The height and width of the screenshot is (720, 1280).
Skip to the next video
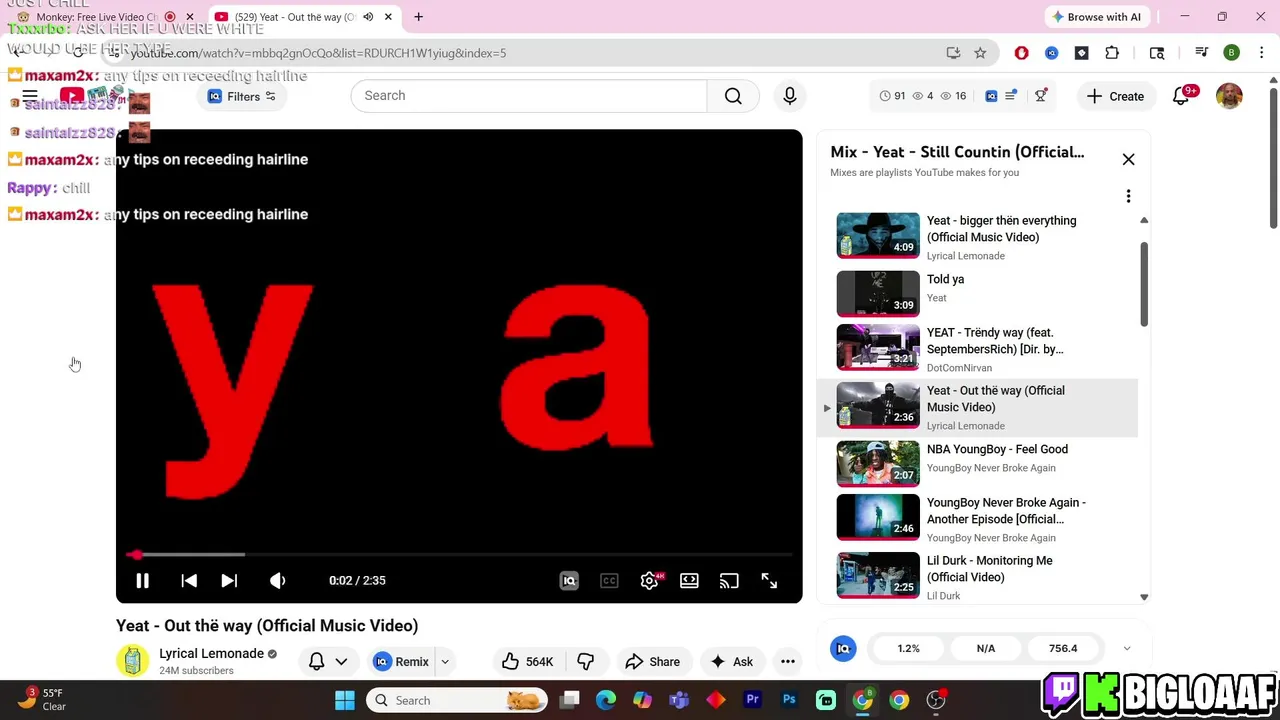pyautogui.click(x=229, y=581)
